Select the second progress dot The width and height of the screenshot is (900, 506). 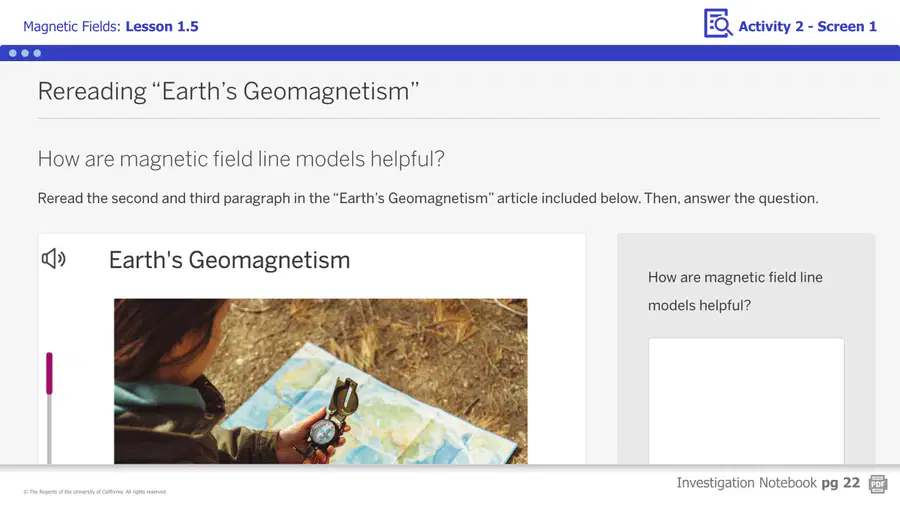click(x=25, y=53)
